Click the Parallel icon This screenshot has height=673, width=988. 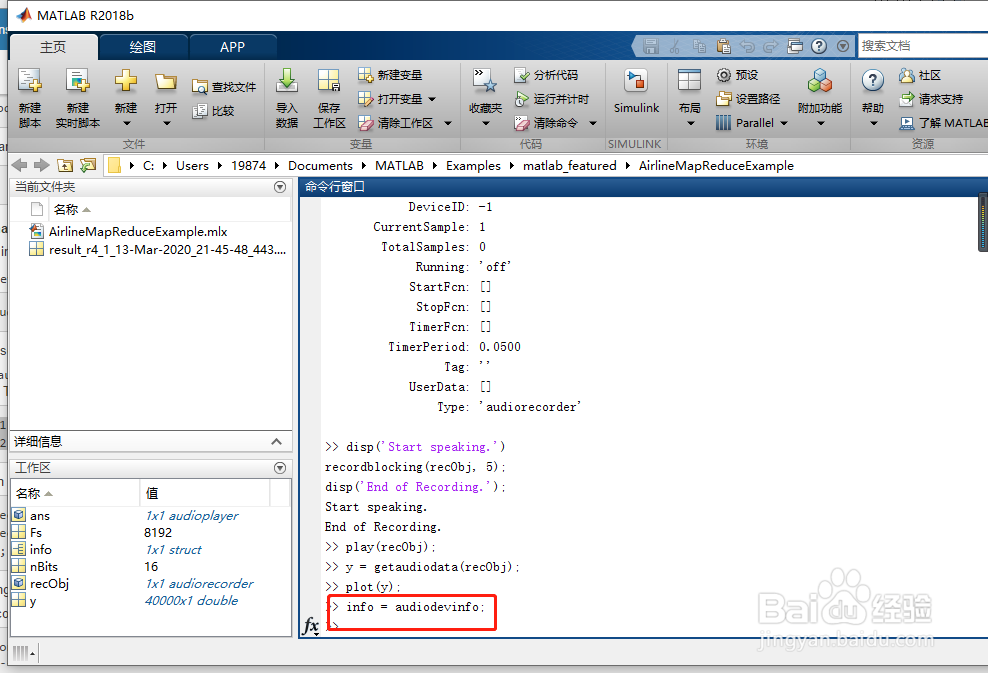pos(723,123)
